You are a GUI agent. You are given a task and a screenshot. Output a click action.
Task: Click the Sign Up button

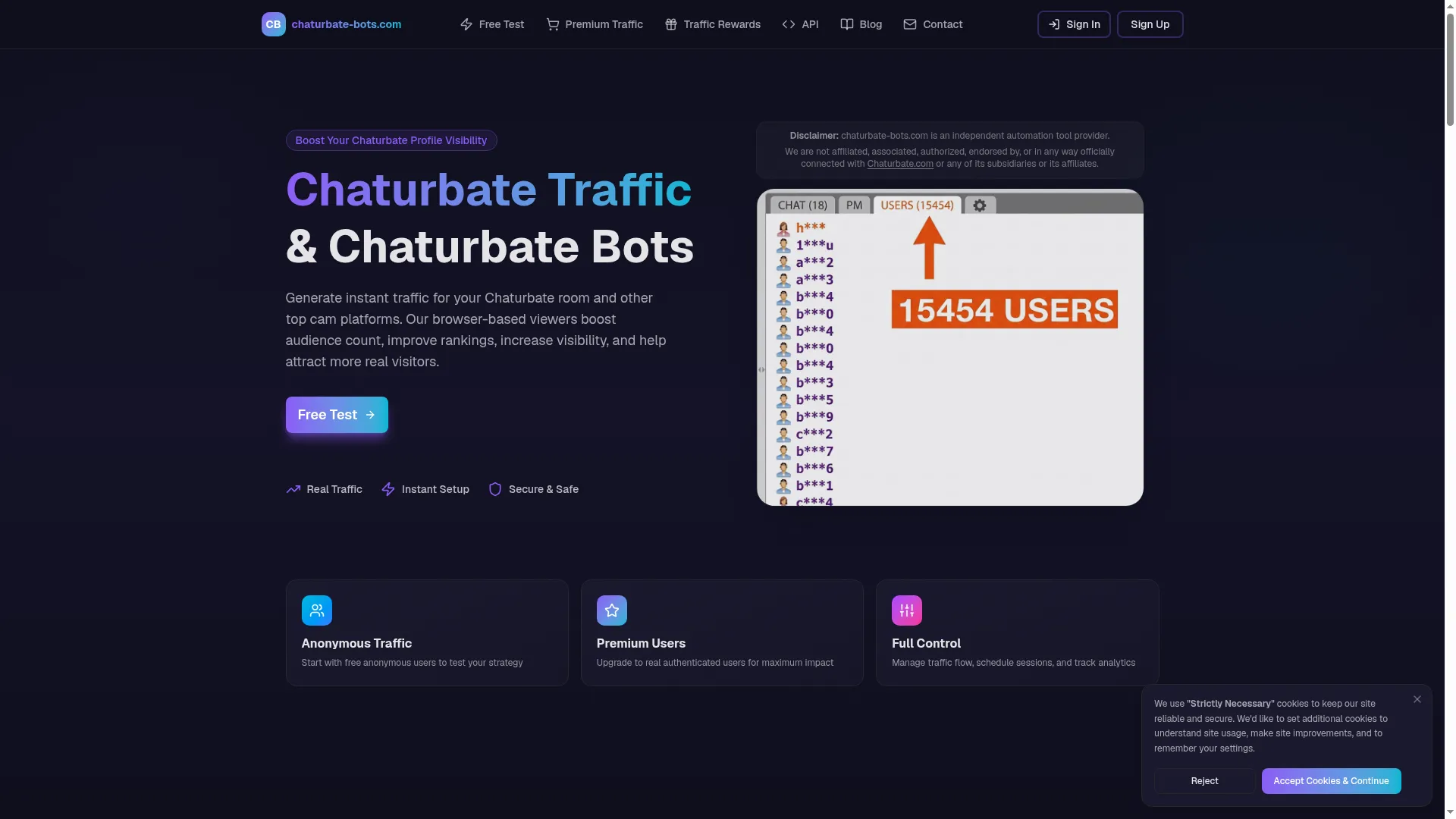point(1150,24)
